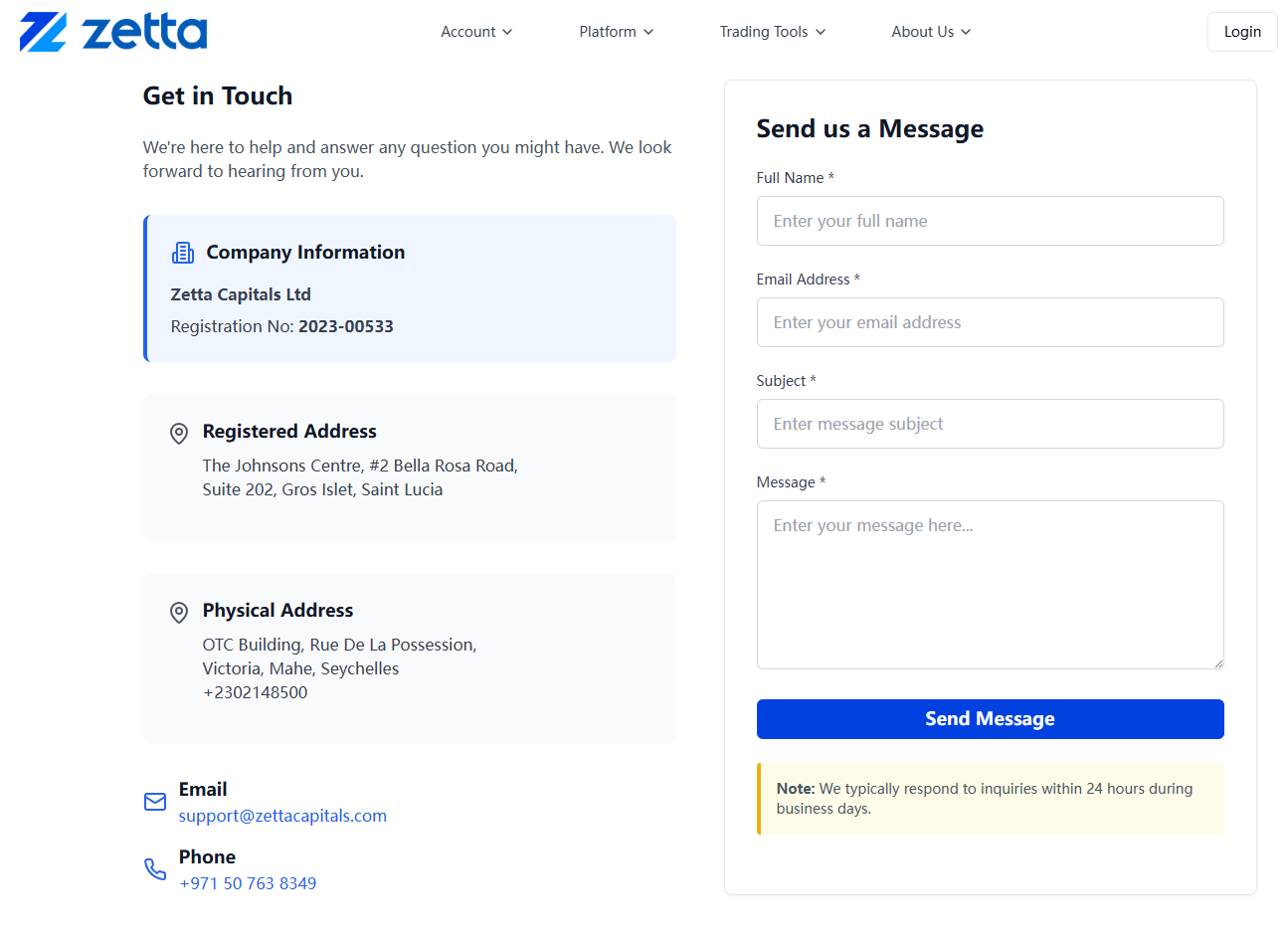Expand the Account dropdown menu
This screenshot has height=940, width=1288.
pos(476,32)
